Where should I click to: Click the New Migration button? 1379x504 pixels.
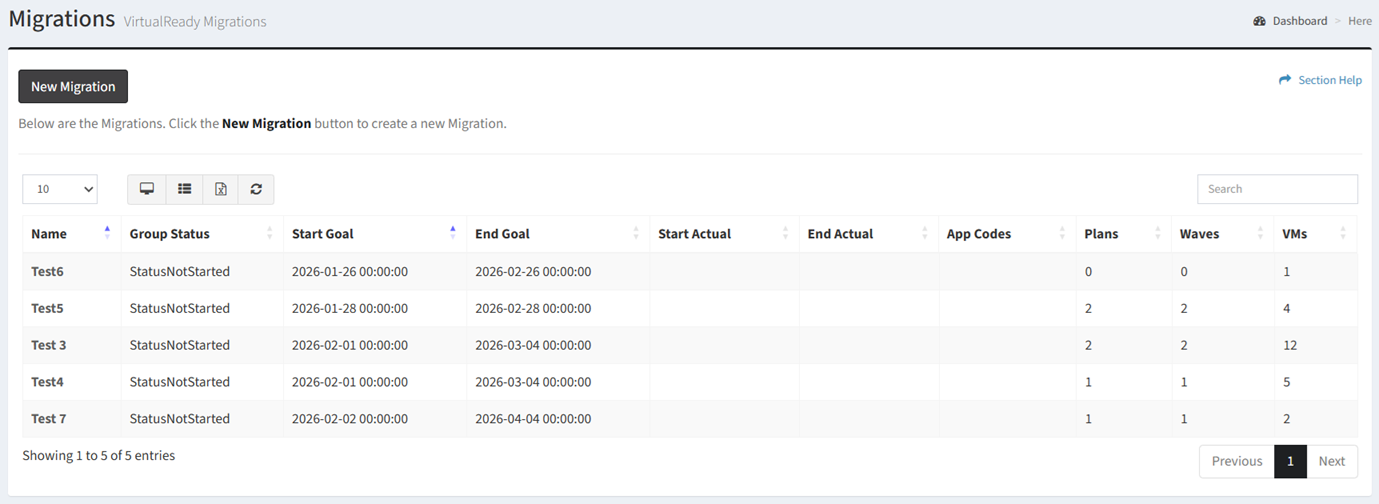click(73, 87)
